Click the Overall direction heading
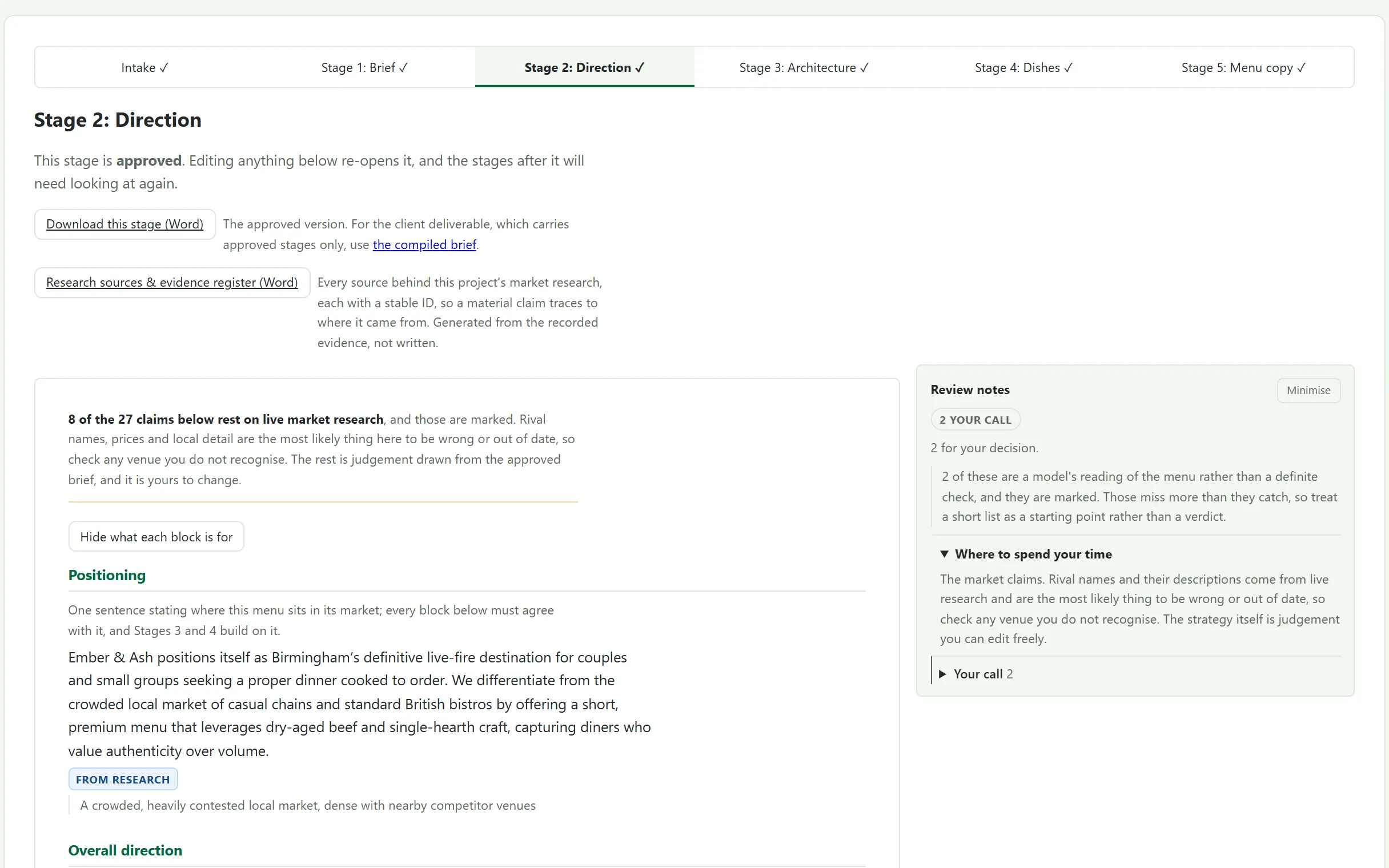 (125, 850)
